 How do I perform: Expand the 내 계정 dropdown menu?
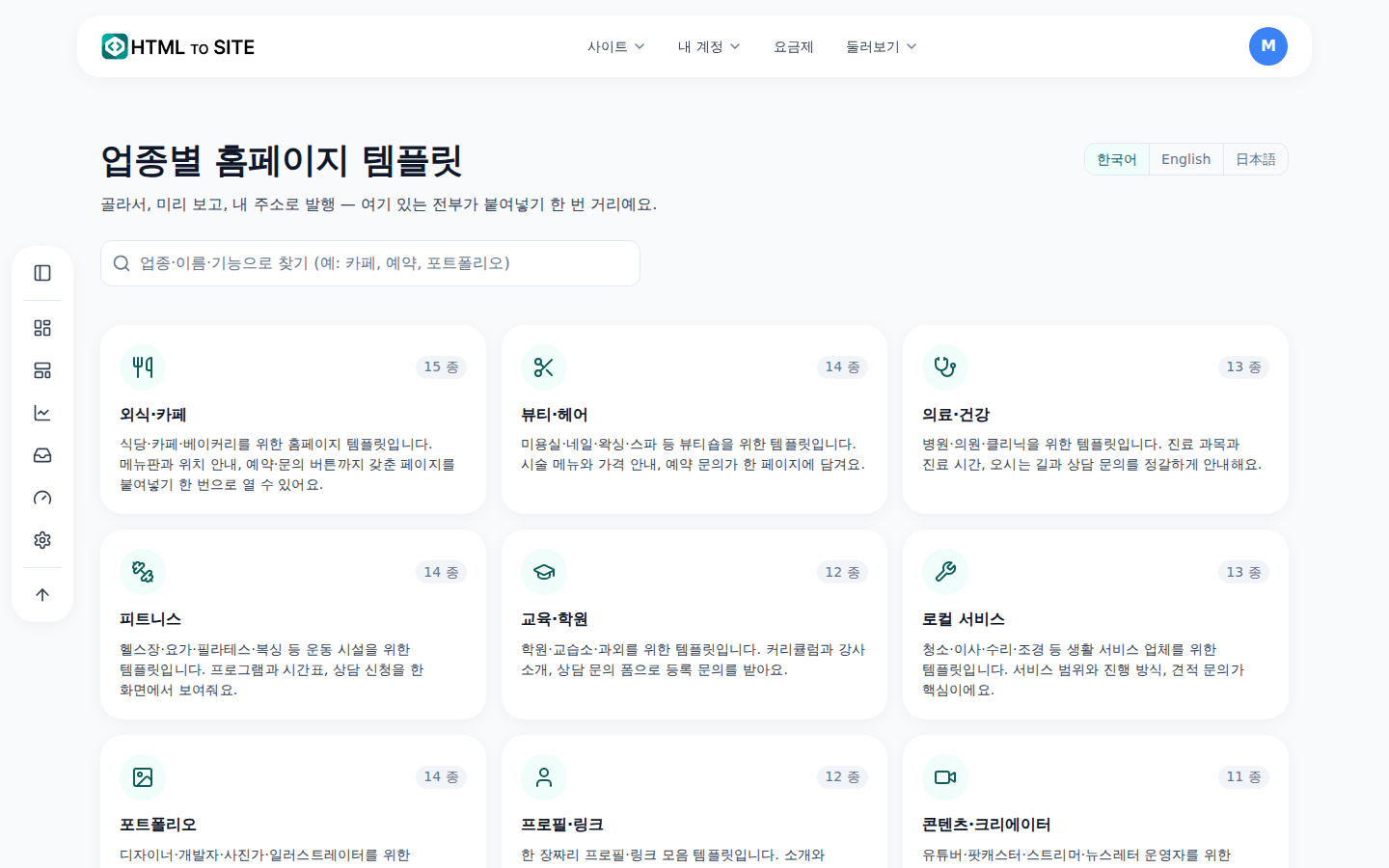pyautogui.click(x=709, y=46)
